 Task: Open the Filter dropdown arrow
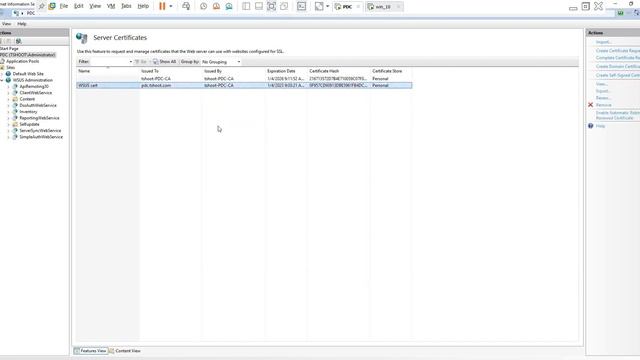(x=131, y=62)
